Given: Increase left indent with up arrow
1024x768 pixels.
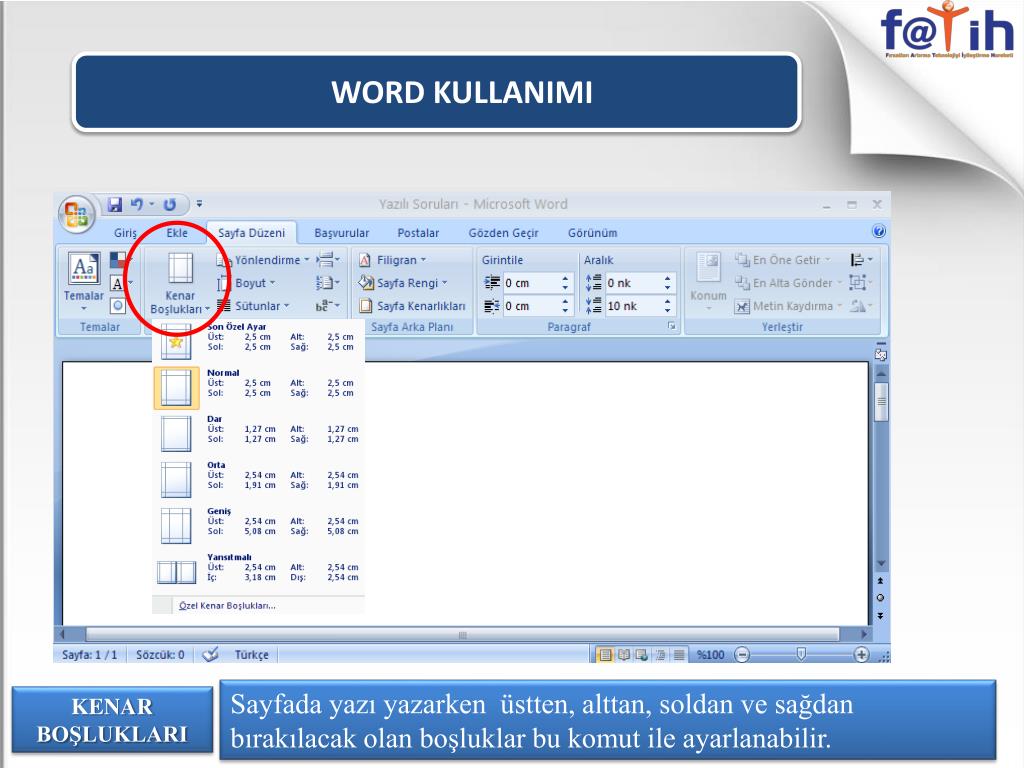Looking at the screenshot, I should click(565, 278).
